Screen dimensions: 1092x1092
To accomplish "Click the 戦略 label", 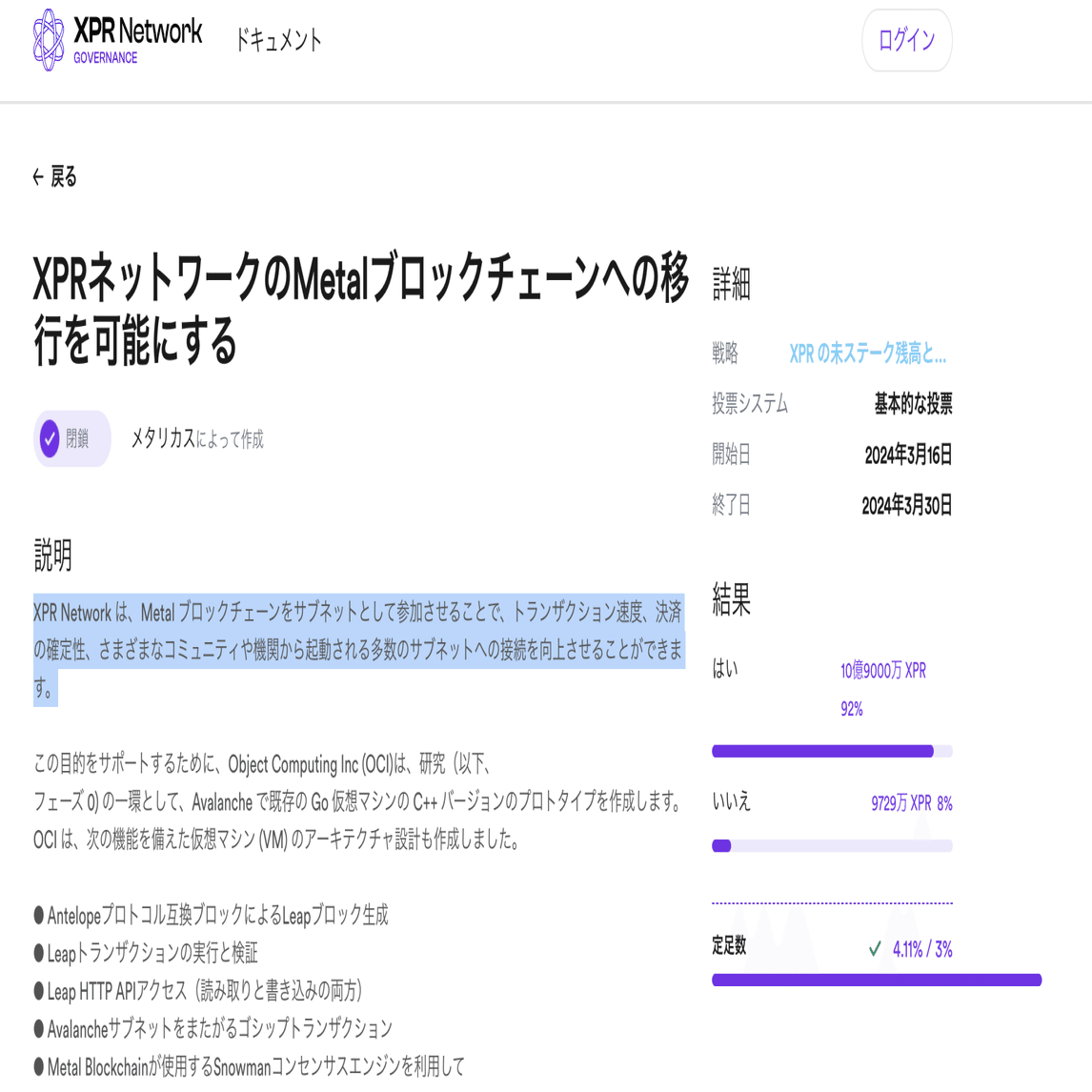I will pos(725,354).
